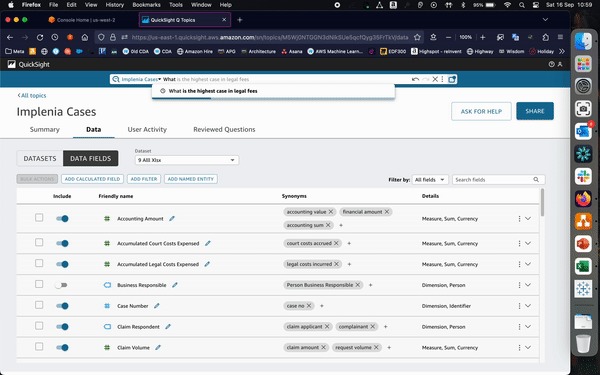Click the SHARE button
This screenshot has height=375, width=600.
(535, 111)
